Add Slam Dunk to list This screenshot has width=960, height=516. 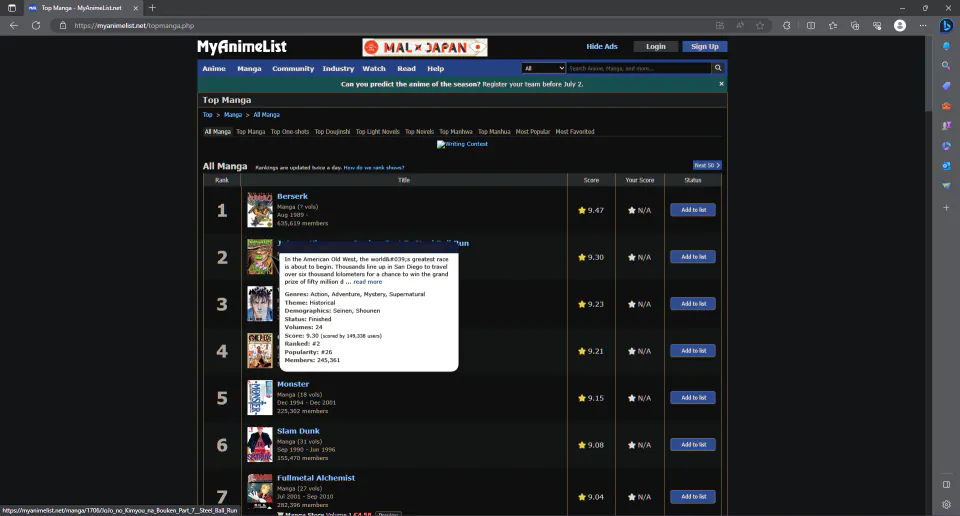coord(693,445)
